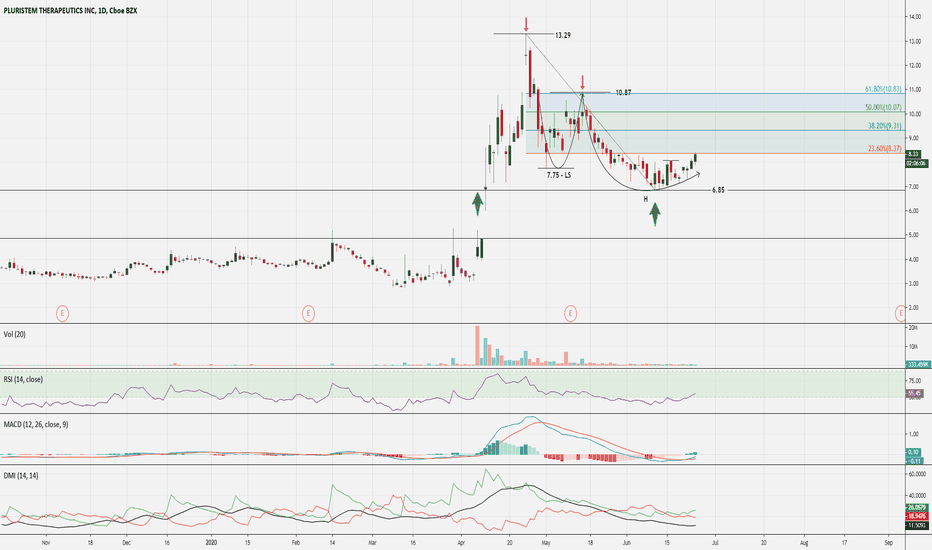The width and height of the screenshot is (932, 550).
Task: Click the bar countdown timer 02:06:06
Action: [x=915, y=162]
